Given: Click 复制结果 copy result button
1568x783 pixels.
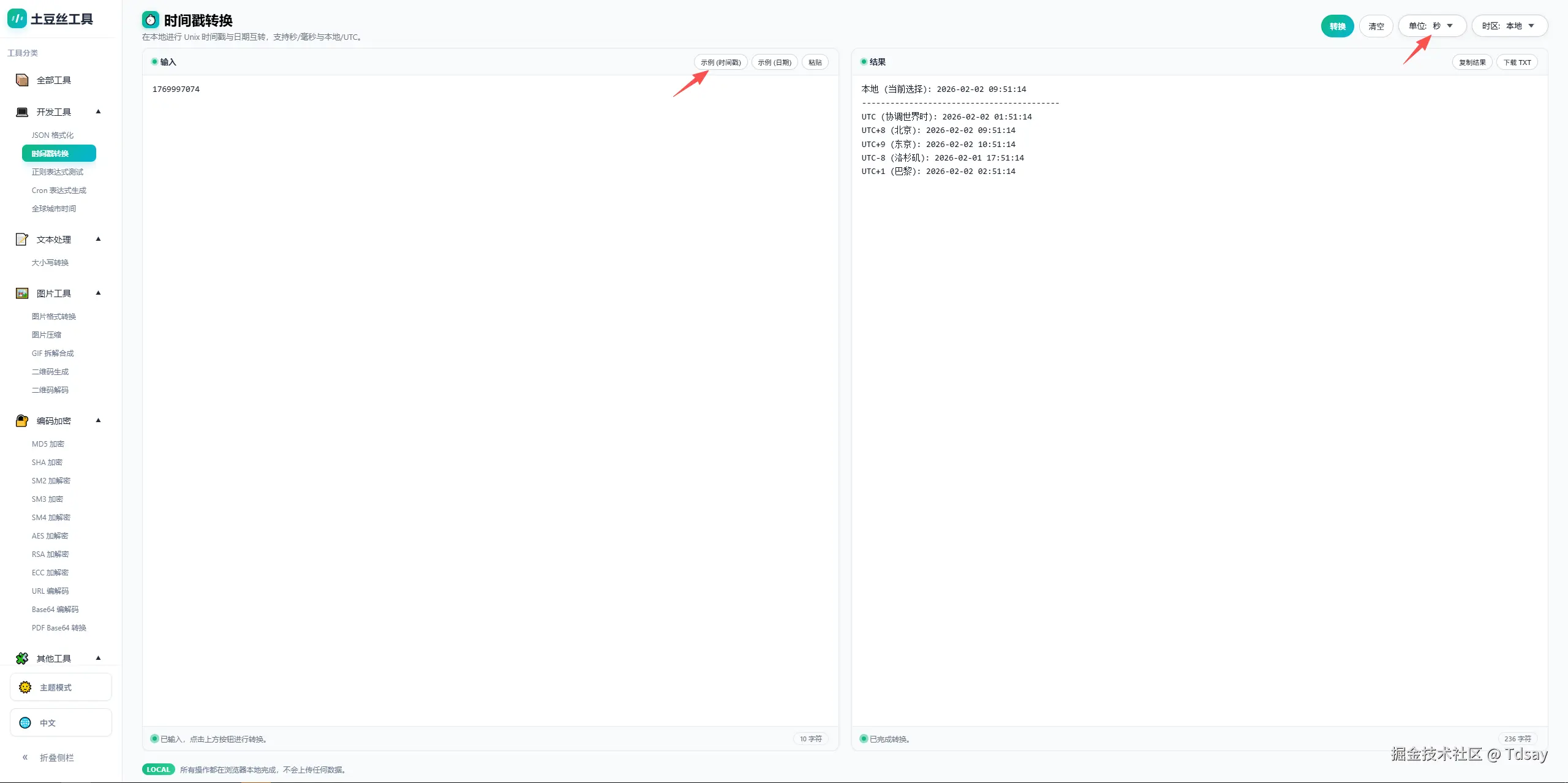Looking at the screenshot, I should 1472,62.
